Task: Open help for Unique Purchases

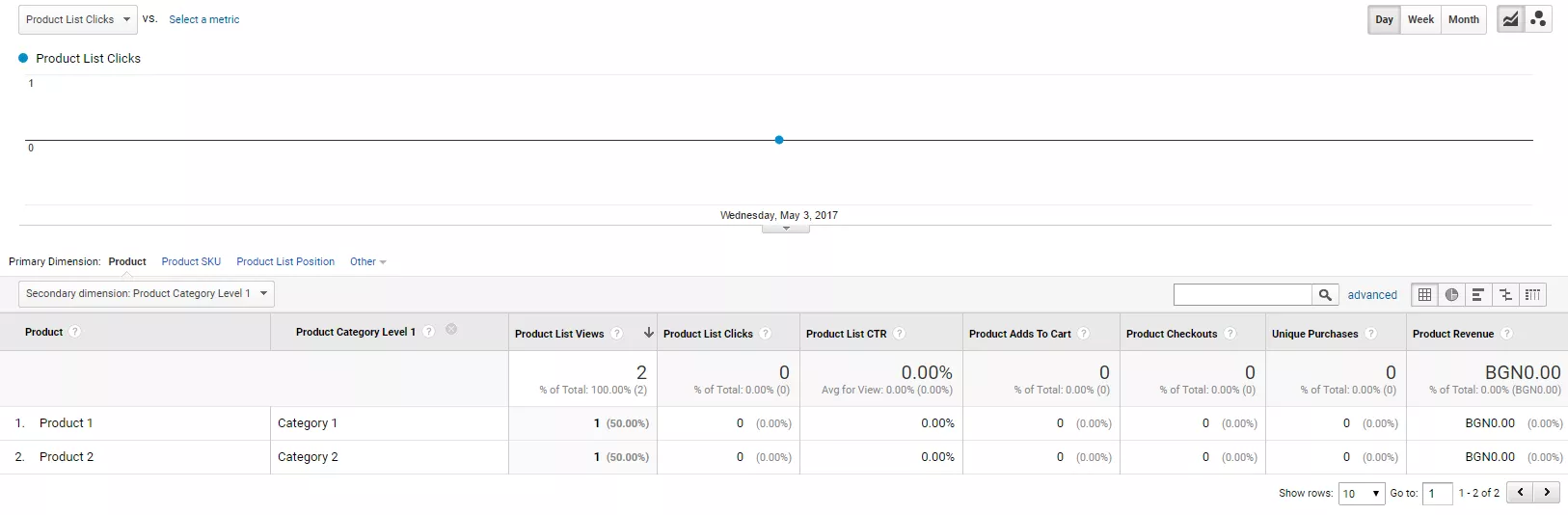Action: tap(1371, 334)
